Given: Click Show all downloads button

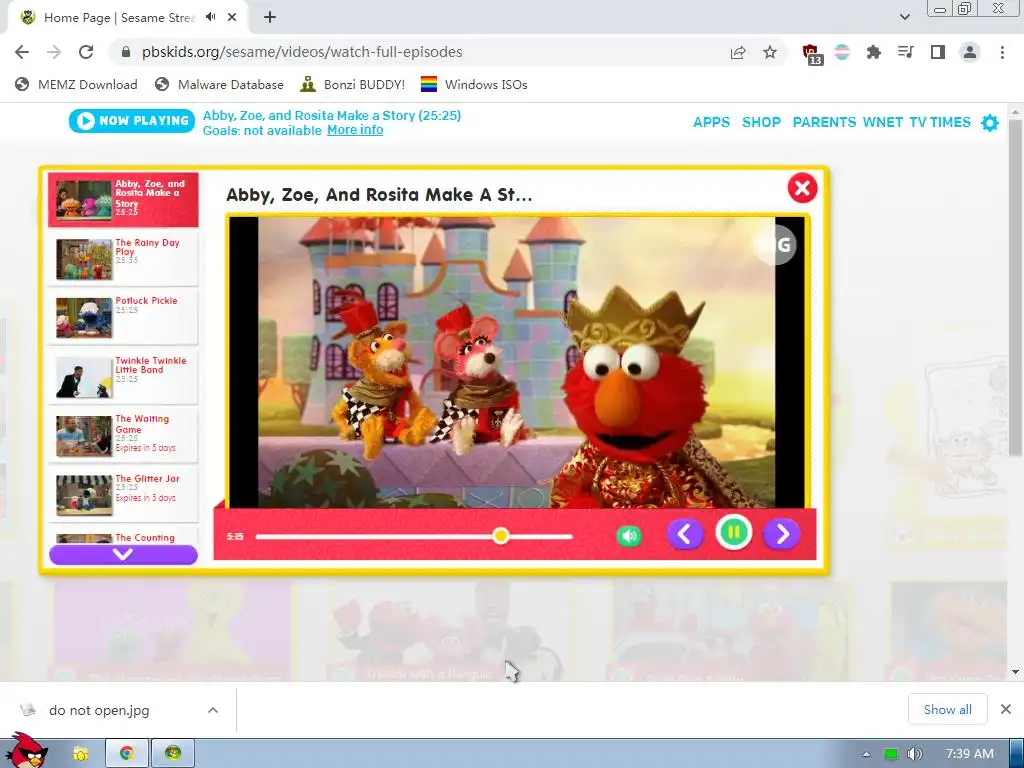Looking at the screenshot, I should point(948,709).
